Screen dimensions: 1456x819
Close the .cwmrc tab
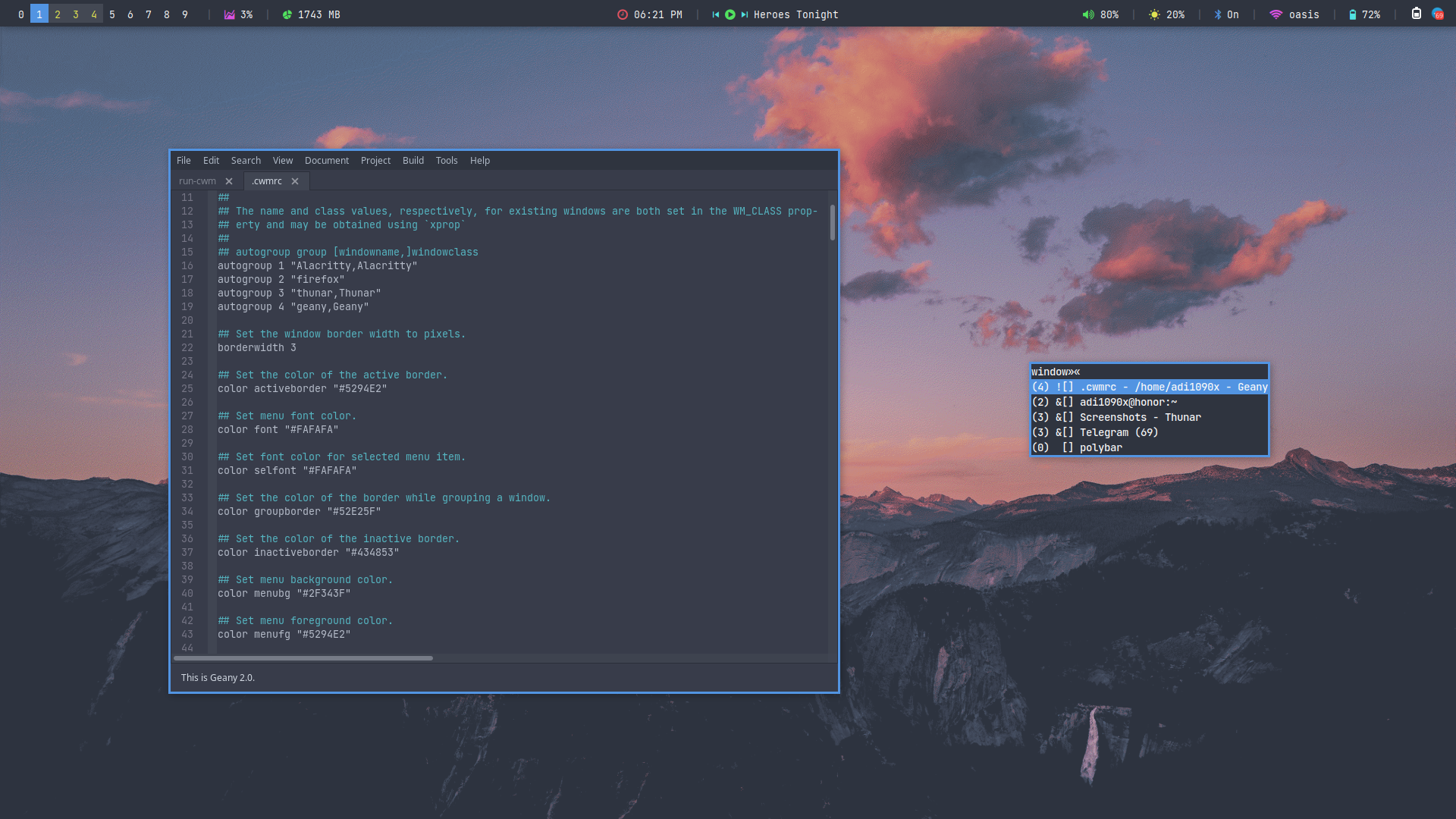click(x=295, y=181)
